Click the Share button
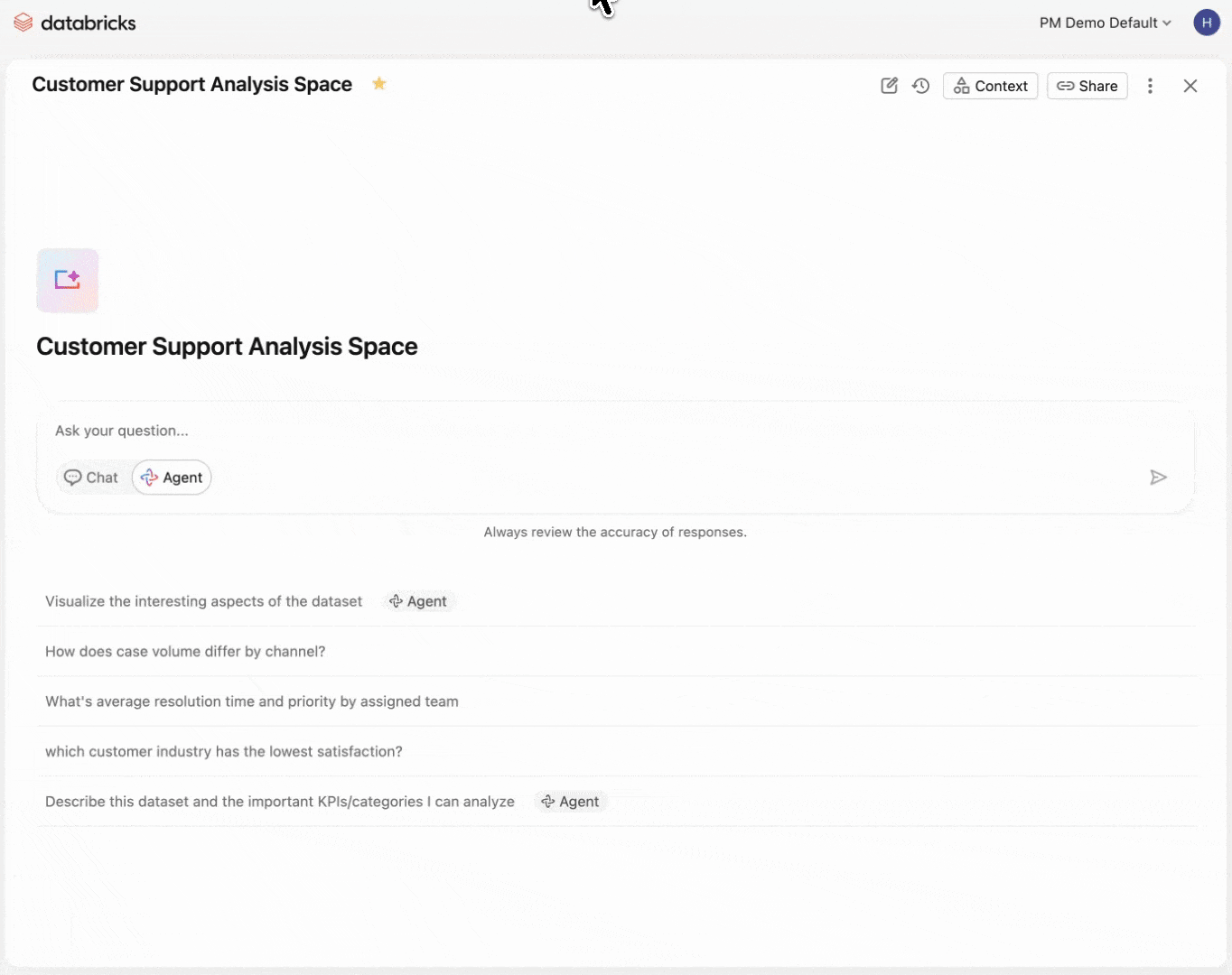This screenshot has height=975, width=1232. tap(1087, 86)
